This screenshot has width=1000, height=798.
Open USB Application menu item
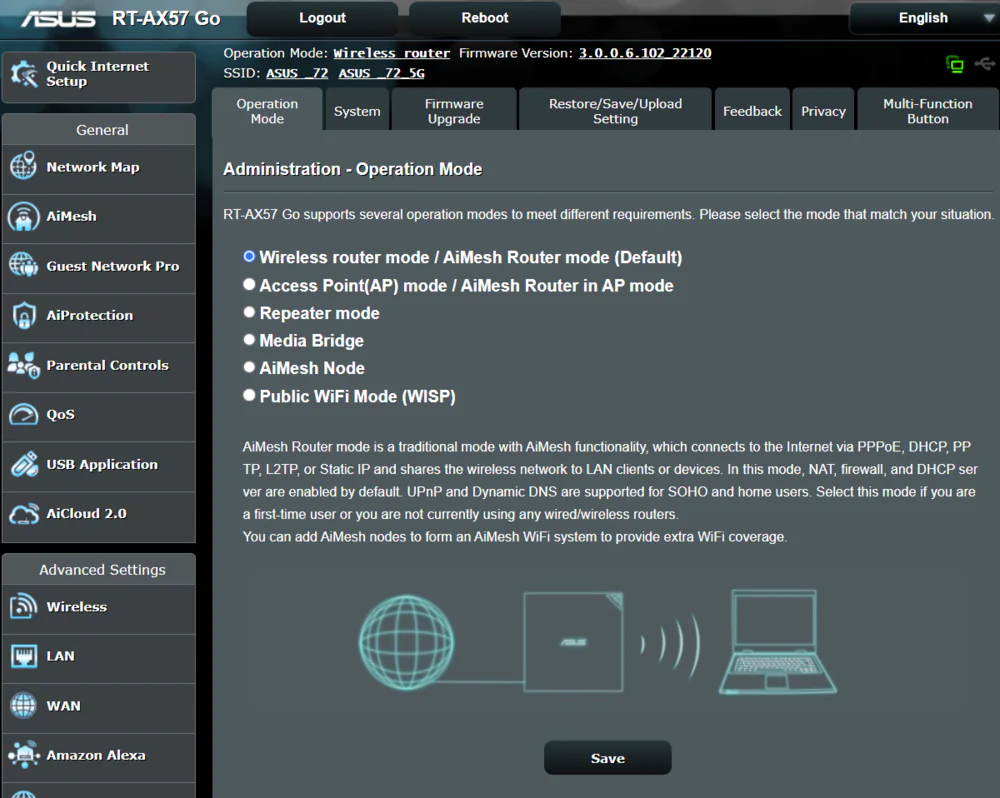point(99,466)
